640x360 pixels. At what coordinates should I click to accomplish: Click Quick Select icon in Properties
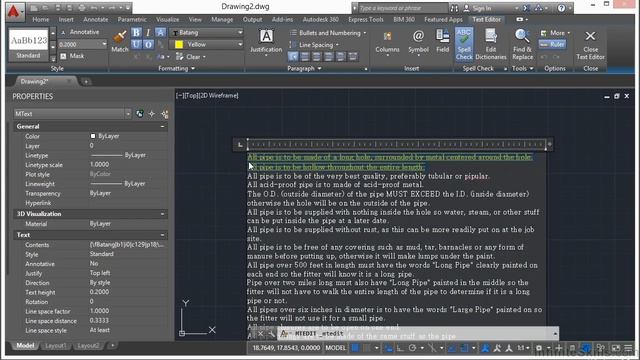tap(164, 114)
